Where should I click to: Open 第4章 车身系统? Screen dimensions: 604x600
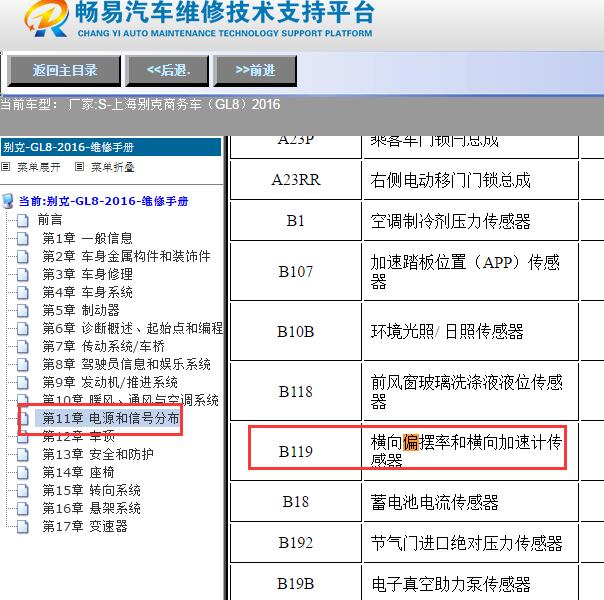(87, 292)
